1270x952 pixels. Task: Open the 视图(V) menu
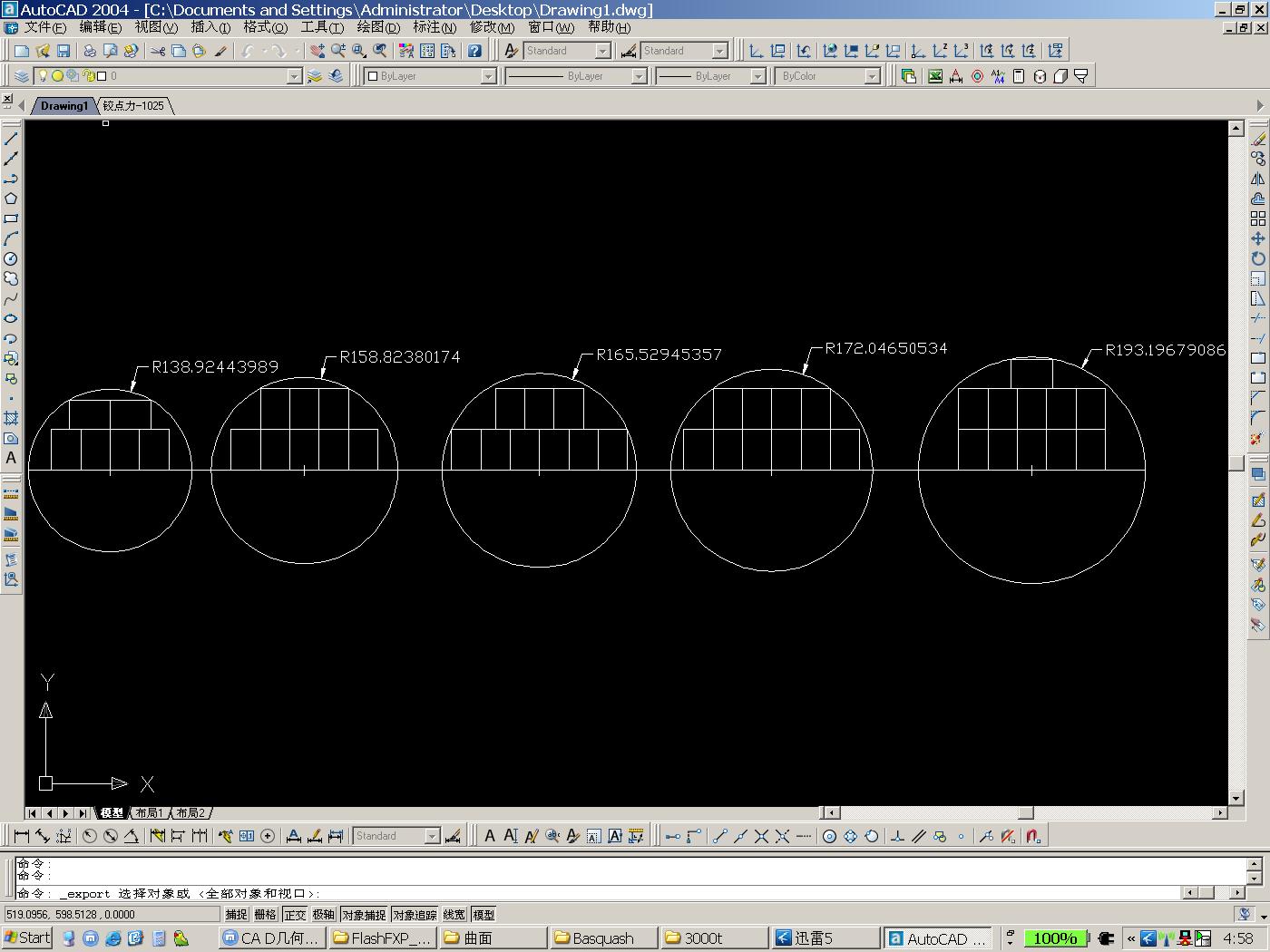(156, 27)
